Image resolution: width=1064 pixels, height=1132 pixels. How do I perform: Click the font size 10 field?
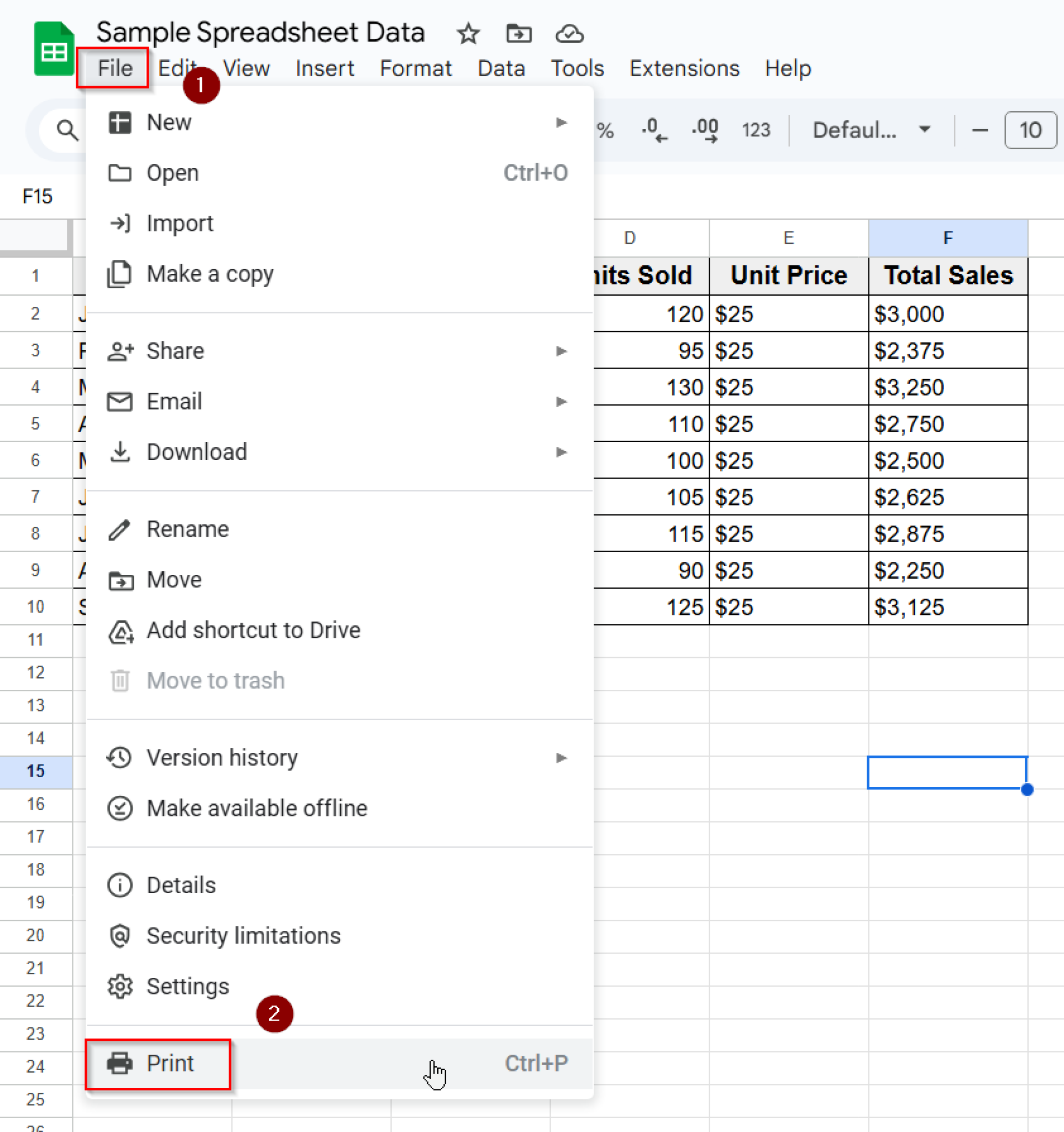click(1030, 130)
